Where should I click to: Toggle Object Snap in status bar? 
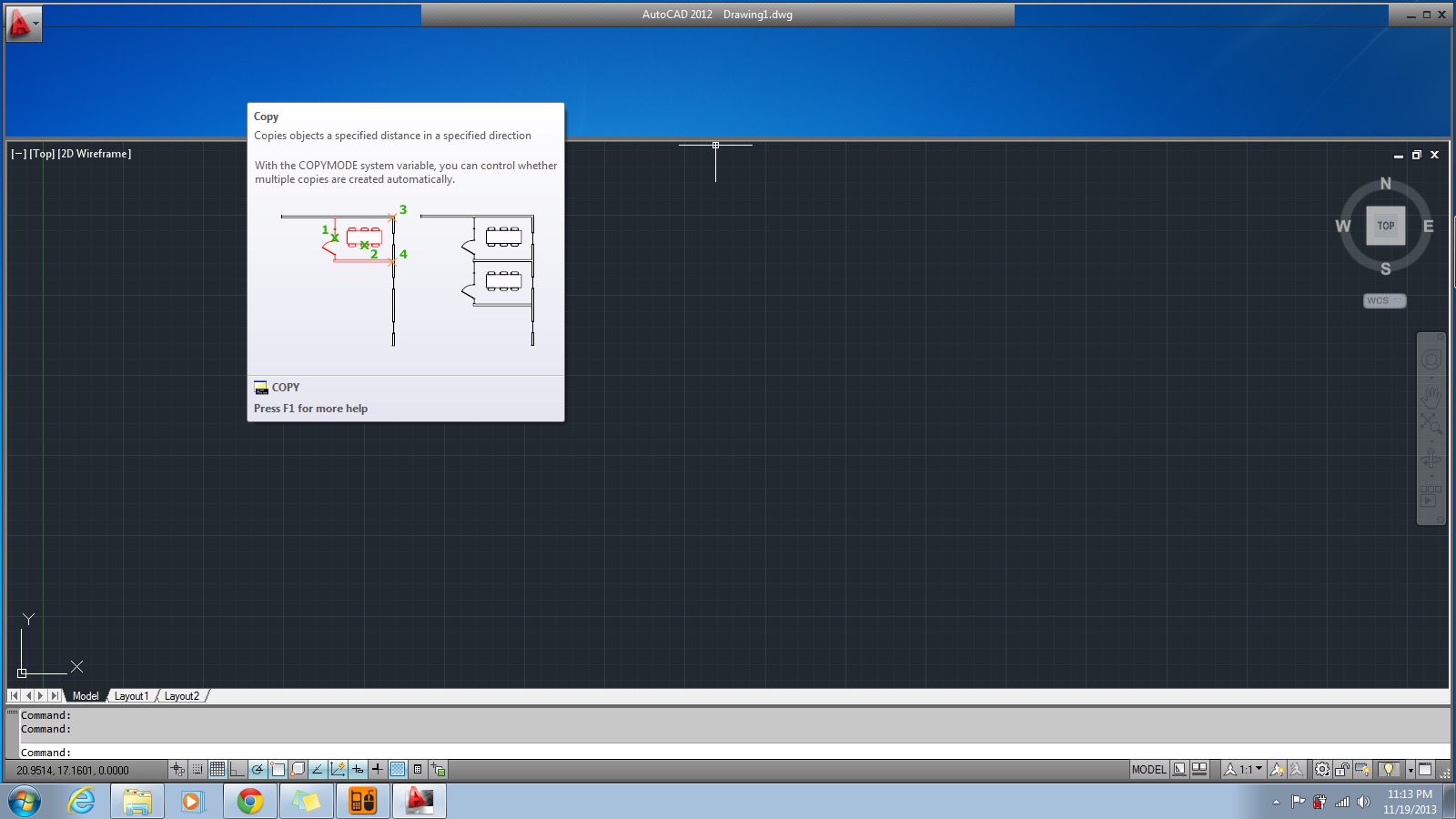point(278,769)
